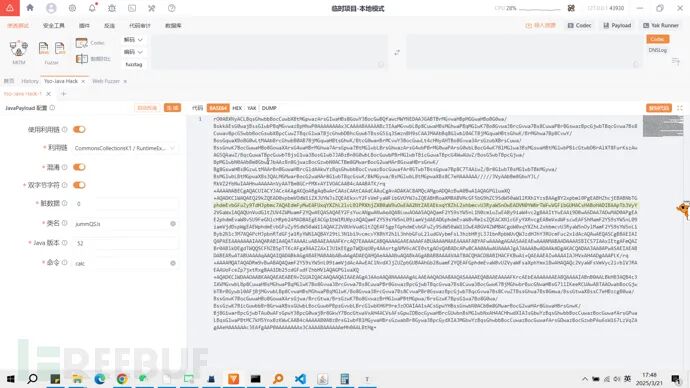This screenshot has width=690, height=388.
Task: Clear the 类名 field with its clear icon
Action: click(173, 224)
